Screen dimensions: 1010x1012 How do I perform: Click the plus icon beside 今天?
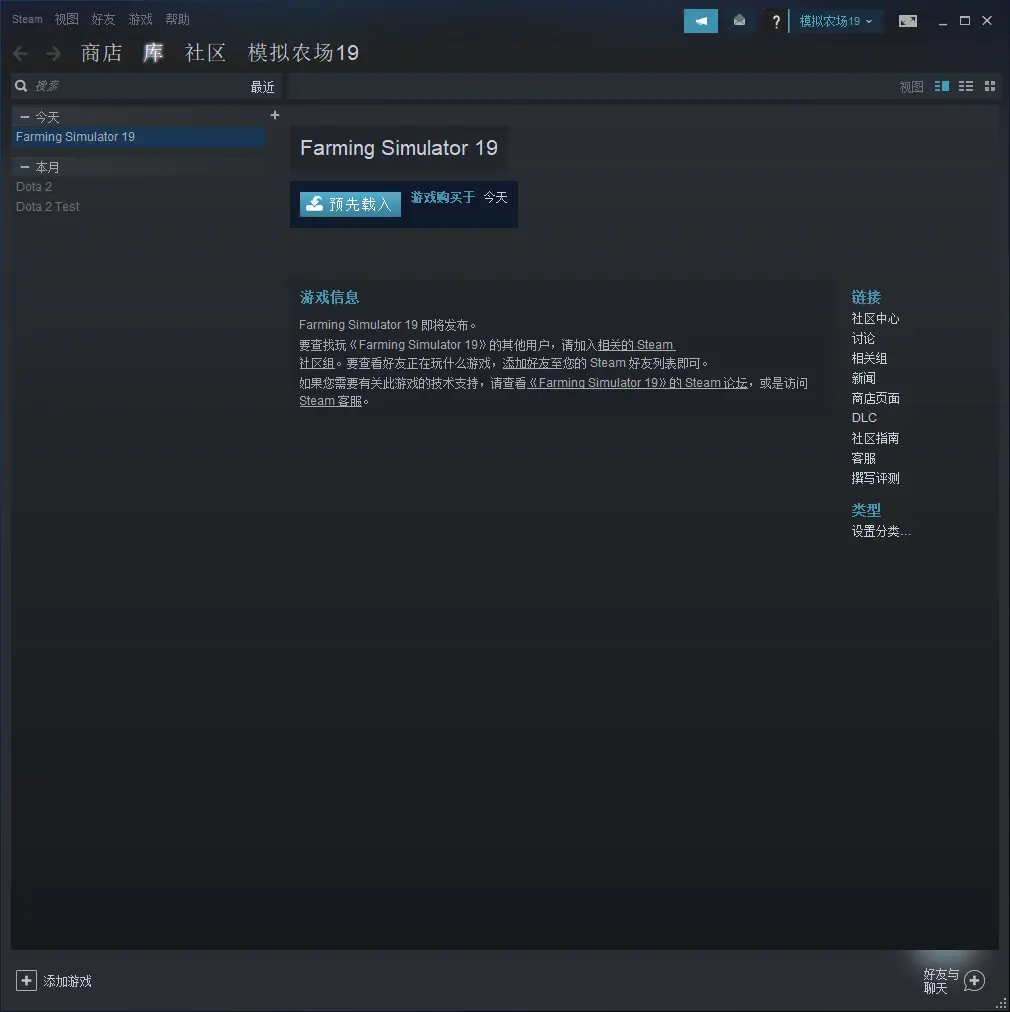click(275, 115)
